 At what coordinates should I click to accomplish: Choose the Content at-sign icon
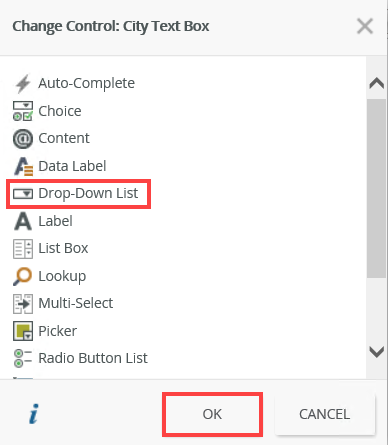tap(23, 139)
